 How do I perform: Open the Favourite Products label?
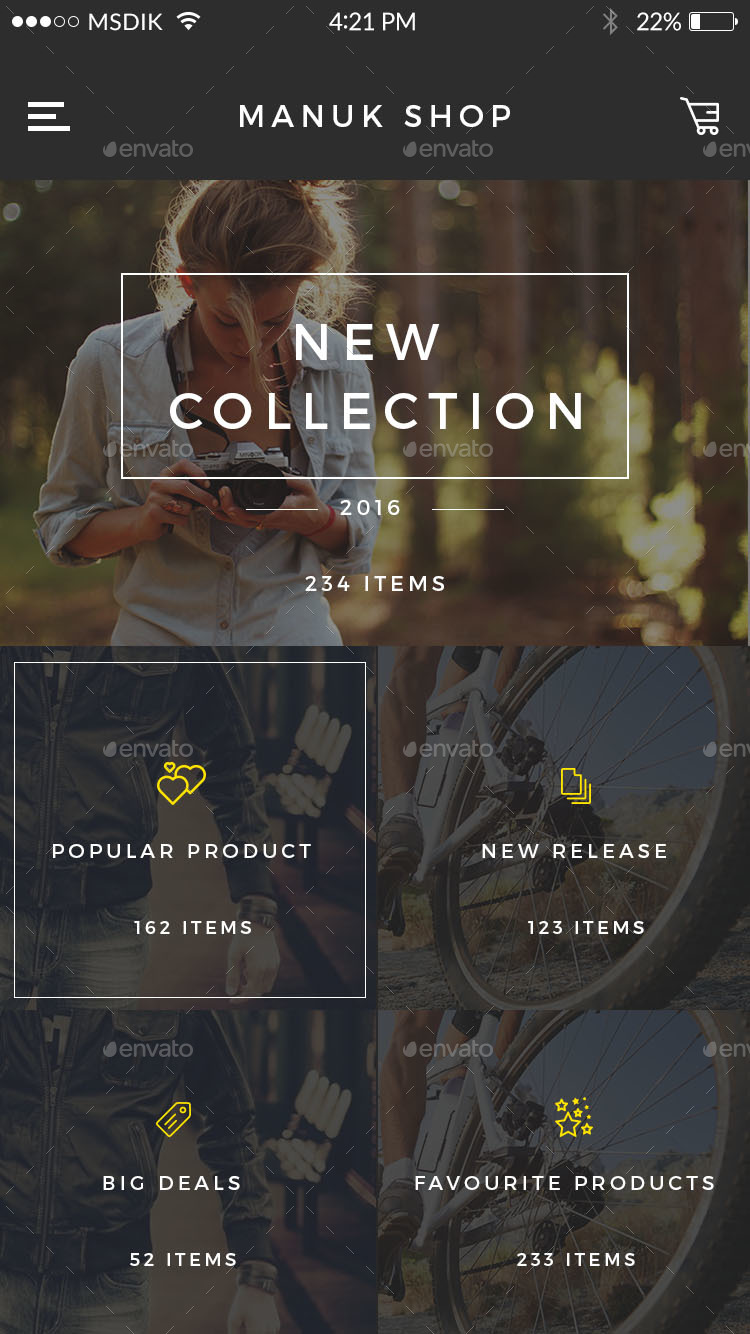565,1183
